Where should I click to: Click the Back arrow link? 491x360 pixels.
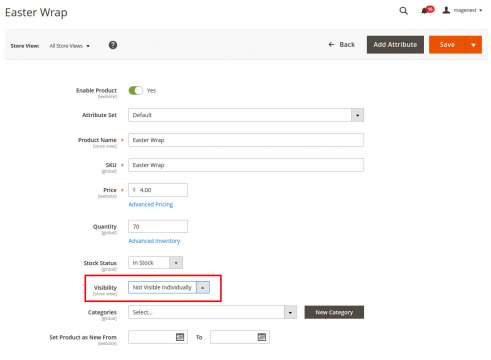click(x=342, y=45)
